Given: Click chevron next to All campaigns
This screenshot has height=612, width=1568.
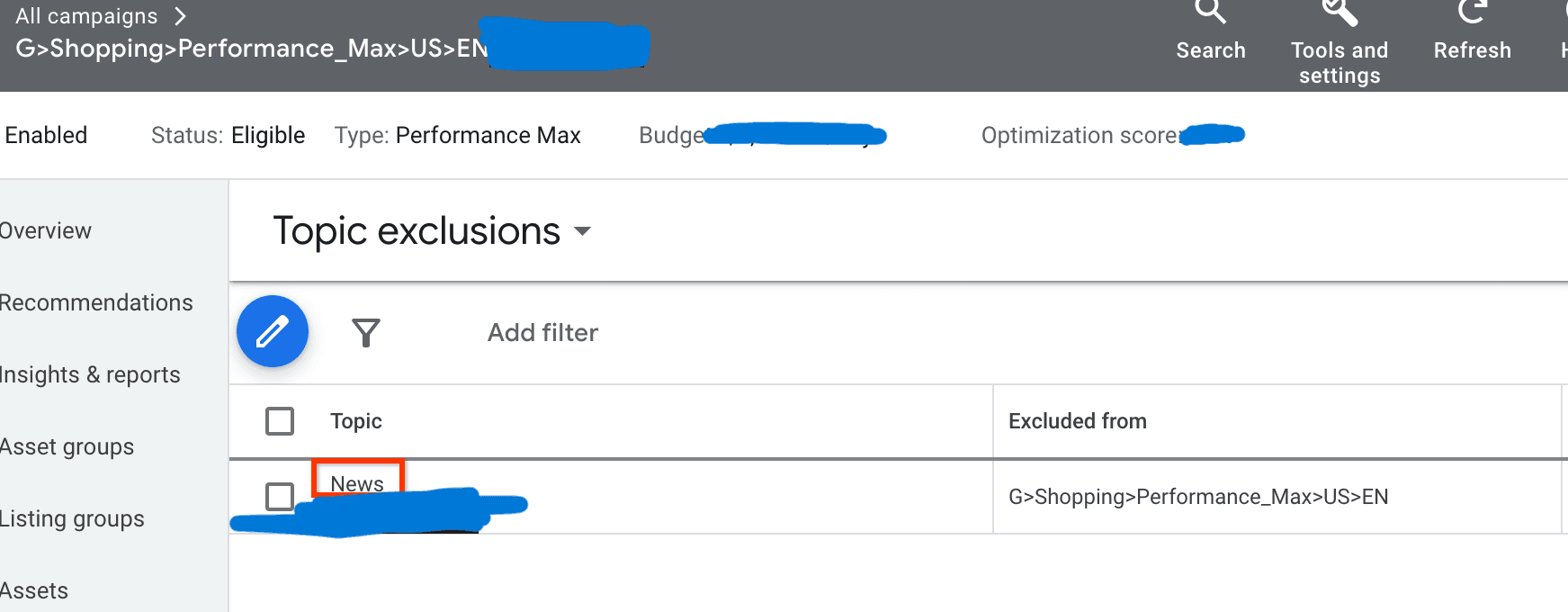Looking at the screenshot, I should click(180, 16).
